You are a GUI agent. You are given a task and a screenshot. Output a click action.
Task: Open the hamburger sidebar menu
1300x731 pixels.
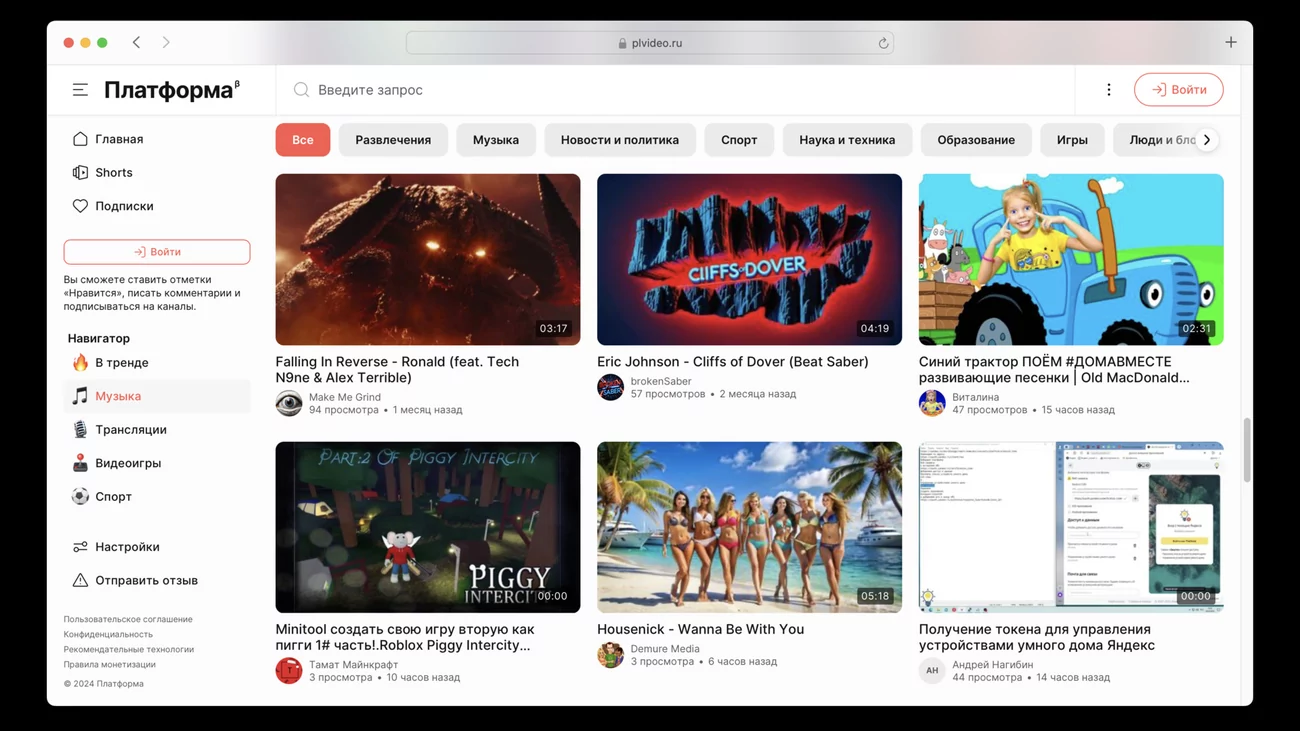click(x=80, y=90)
